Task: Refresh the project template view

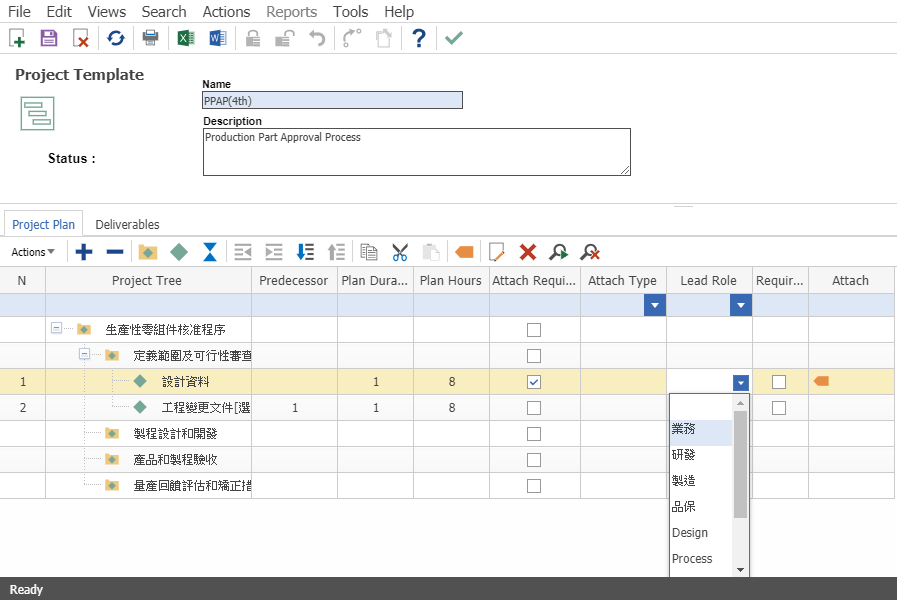Action: [114, 37]
